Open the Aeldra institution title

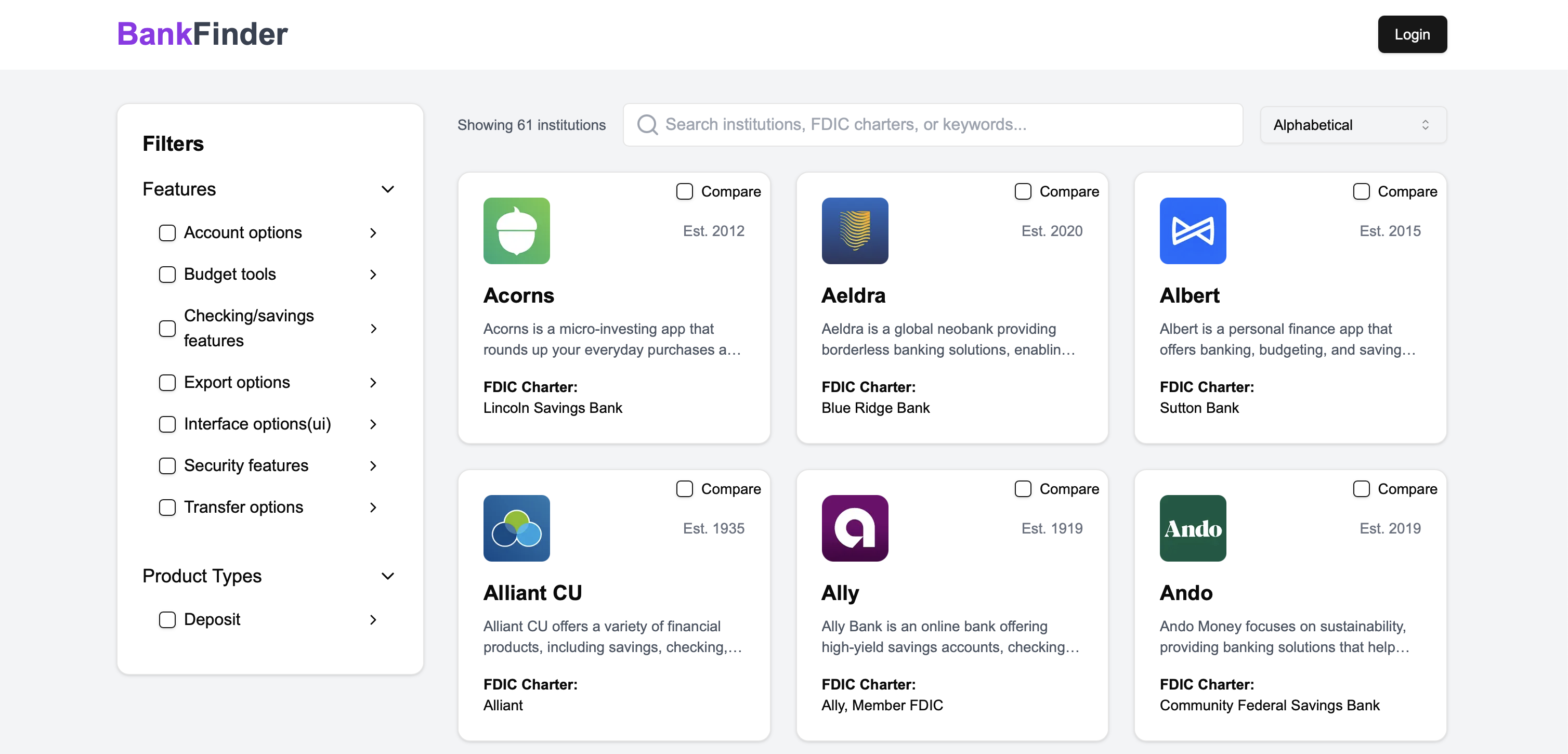[x=853, y=295]
